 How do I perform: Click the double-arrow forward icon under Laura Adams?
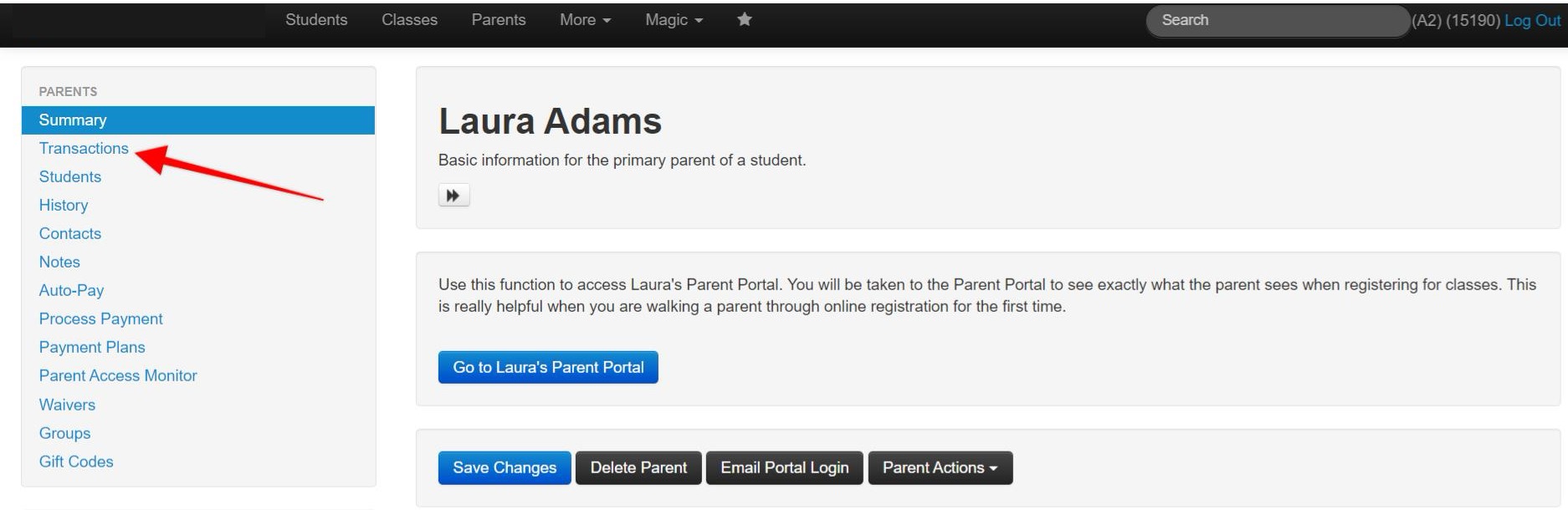coord(453,196)
